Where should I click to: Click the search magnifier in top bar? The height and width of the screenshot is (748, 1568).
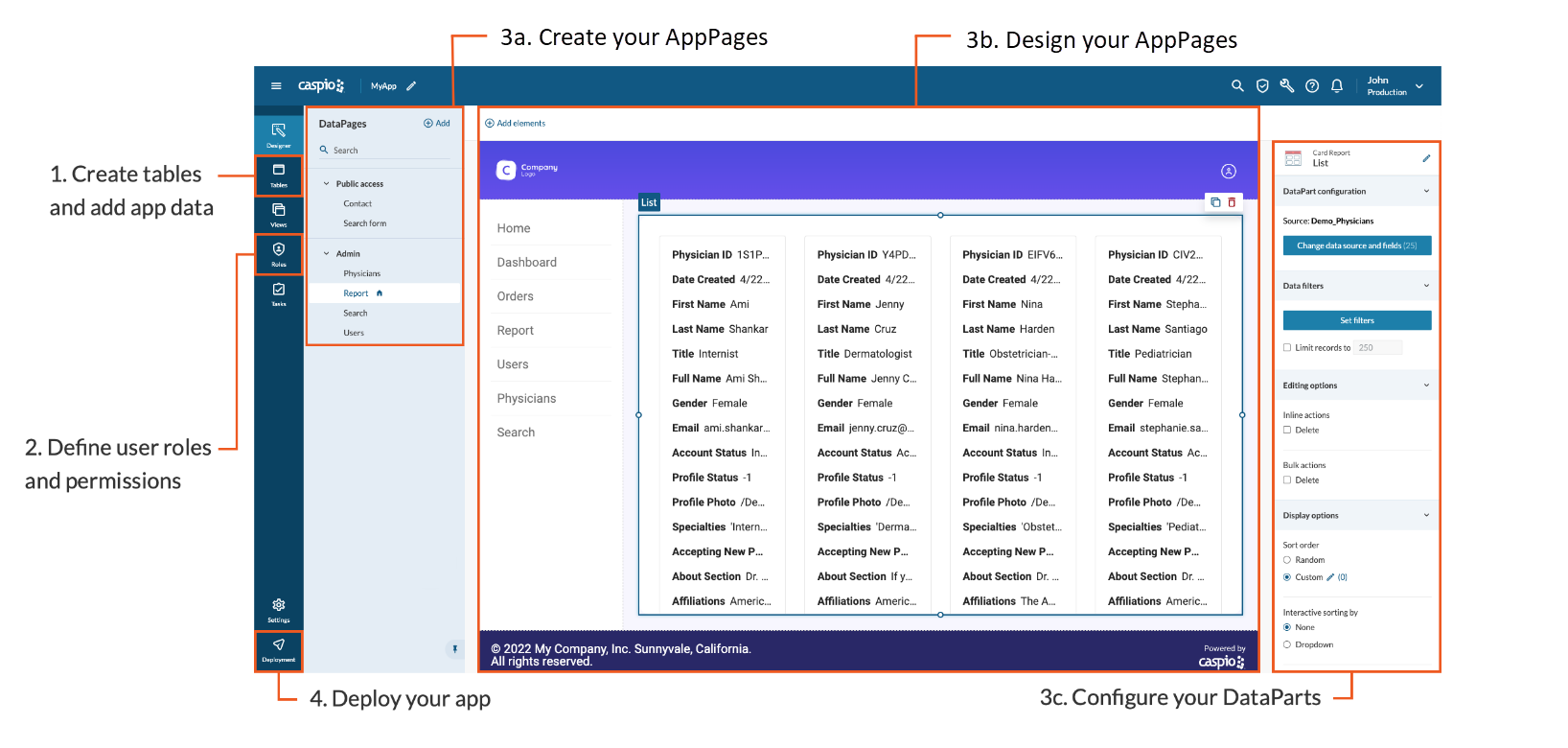click(1237, 86)
